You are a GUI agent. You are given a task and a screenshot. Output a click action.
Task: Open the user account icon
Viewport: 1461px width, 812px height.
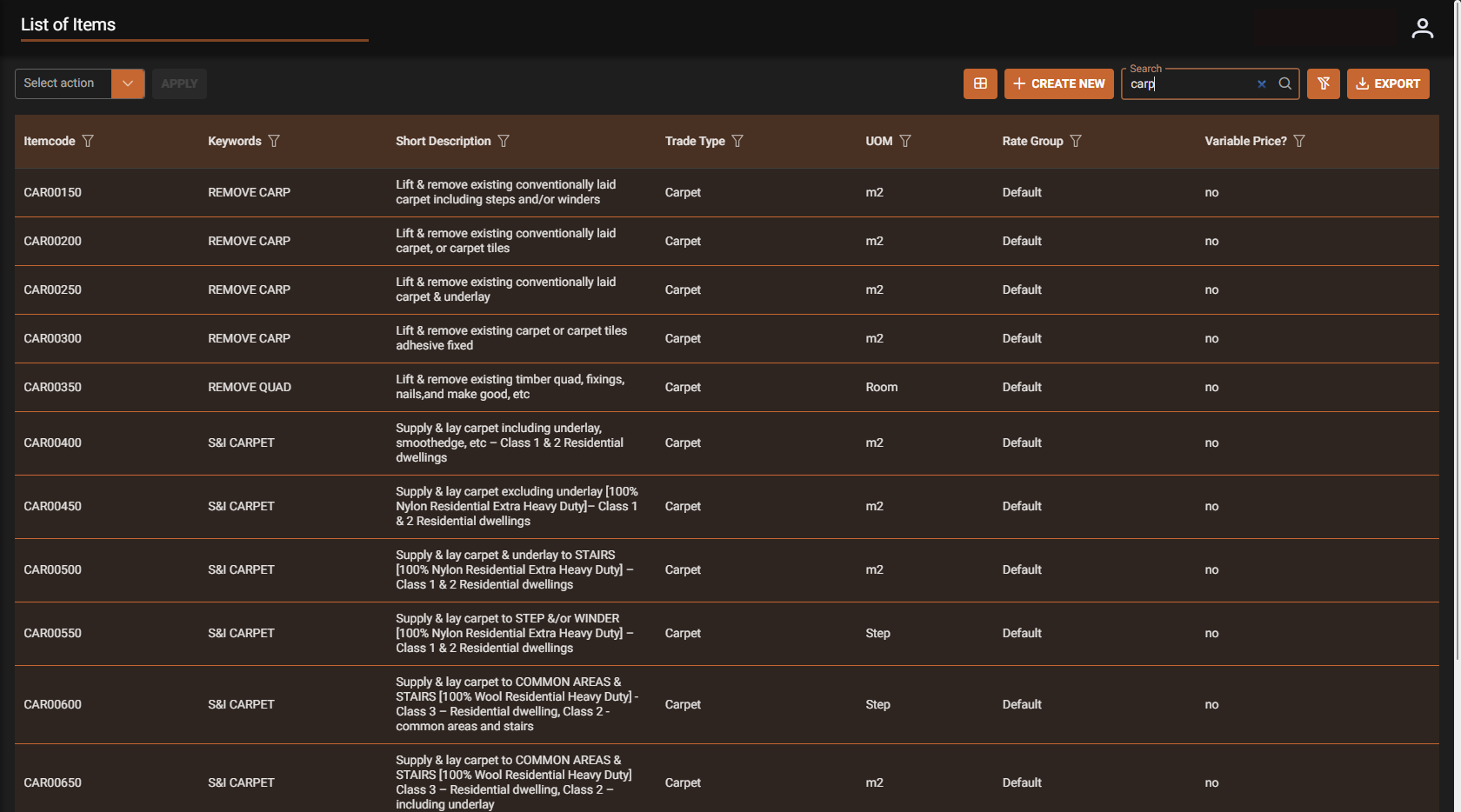tap(1423, 27)
